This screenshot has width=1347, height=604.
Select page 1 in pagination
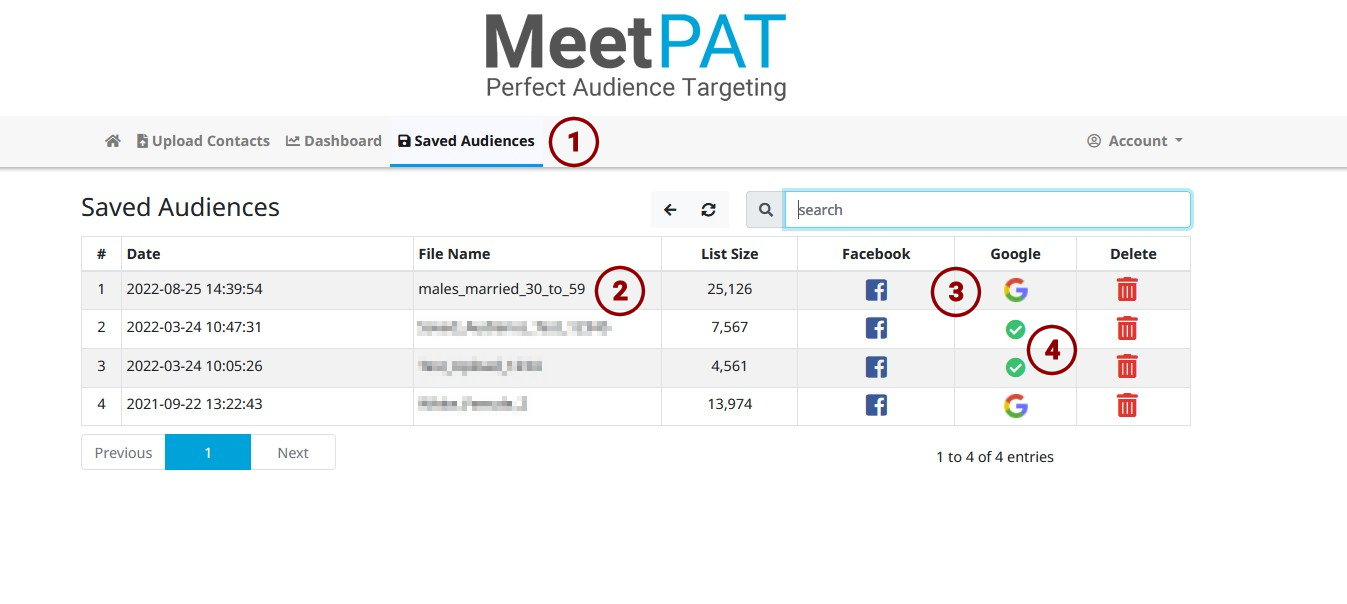(208, 453)
